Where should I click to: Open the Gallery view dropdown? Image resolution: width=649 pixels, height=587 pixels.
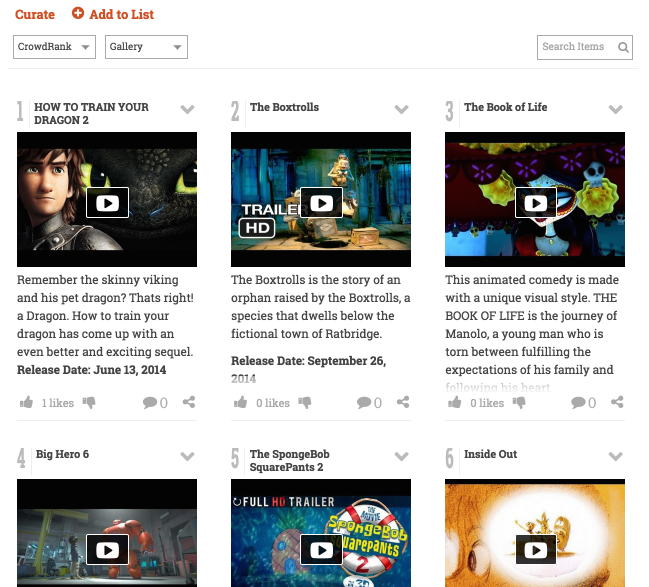(x=146, y=47)
